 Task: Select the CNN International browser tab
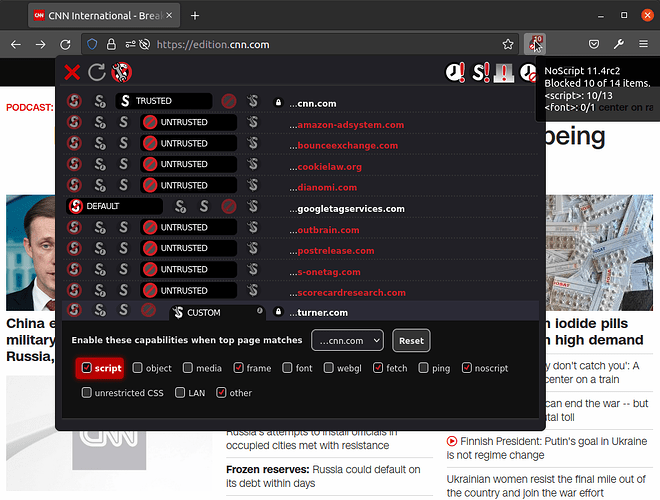100,15
